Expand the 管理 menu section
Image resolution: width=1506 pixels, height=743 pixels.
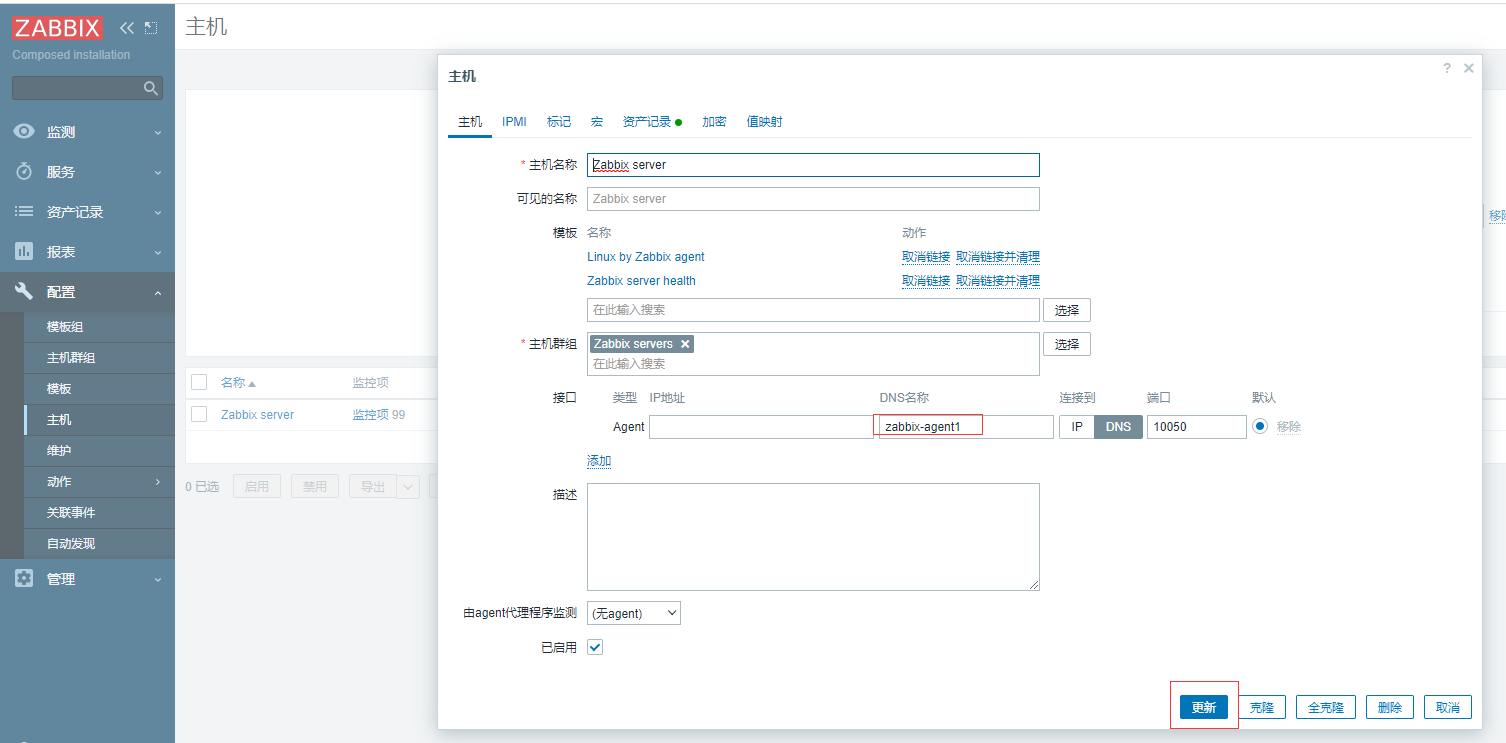pyautogui.click(x=157, y=579)
